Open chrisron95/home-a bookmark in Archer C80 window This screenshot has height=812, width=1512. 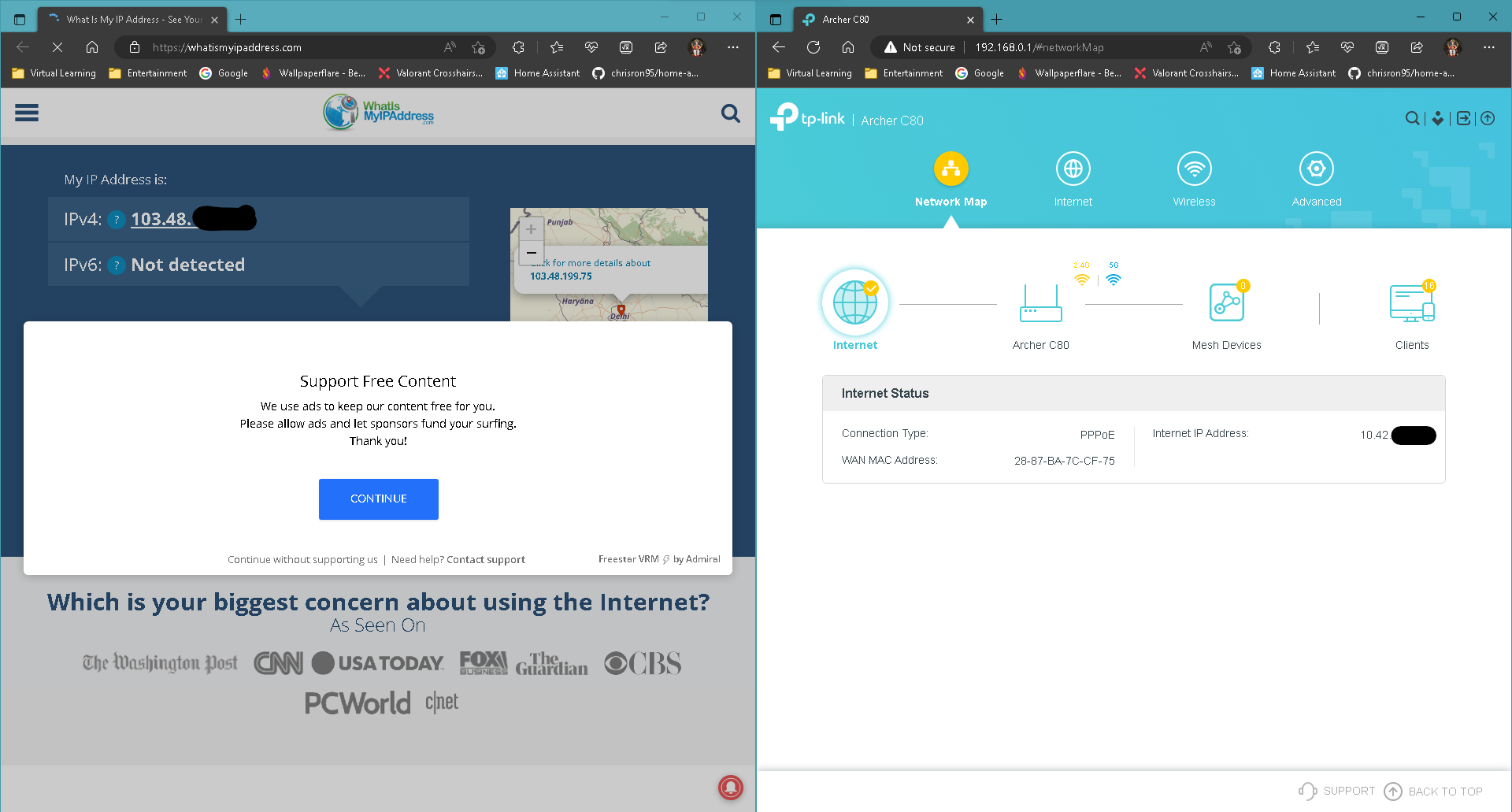1402,73
